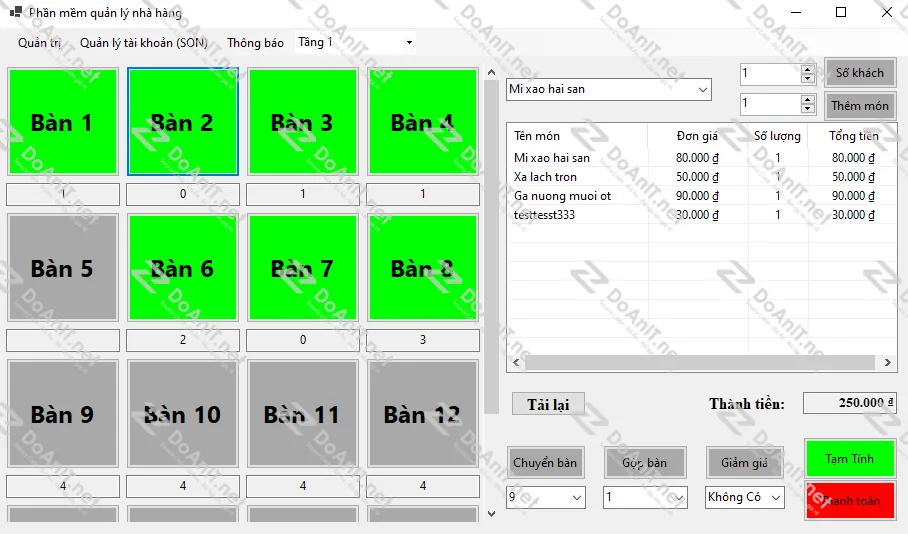Viewport: 908px width, 534px height.
Task: Increase the dish quantity spinner value
Action: (807, 100)
